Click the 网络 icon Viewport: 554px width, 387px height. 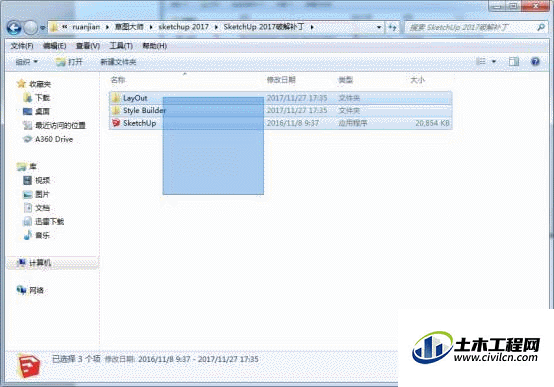coord(21,290)
